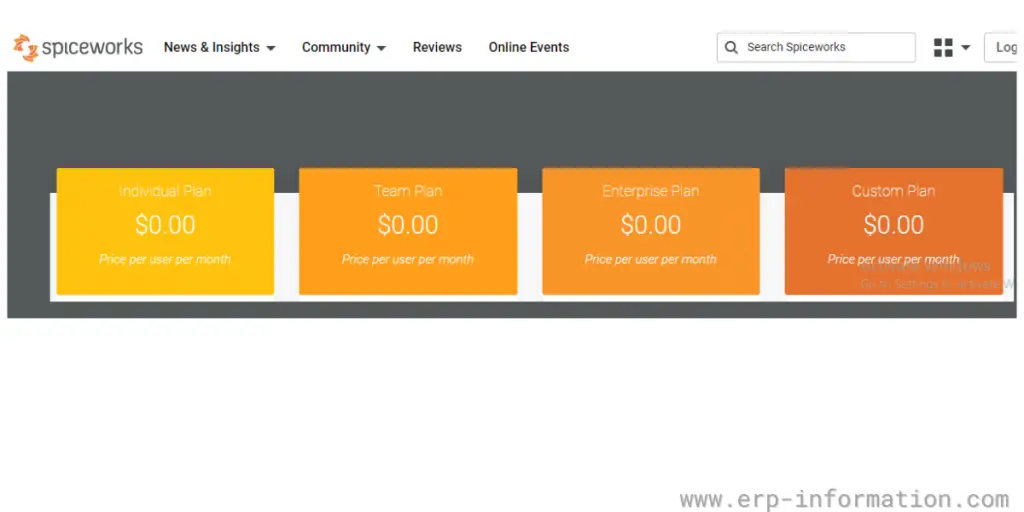Open the News & Insights menu label
The image size is (1024, 512).
tap(211, 47)
